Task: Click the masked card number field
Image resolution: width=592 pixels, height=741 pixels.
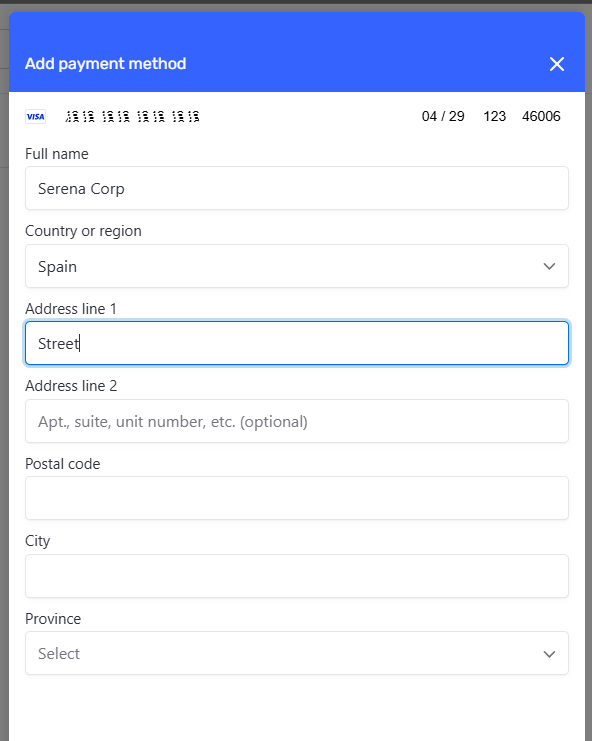Action: [132, 116]
